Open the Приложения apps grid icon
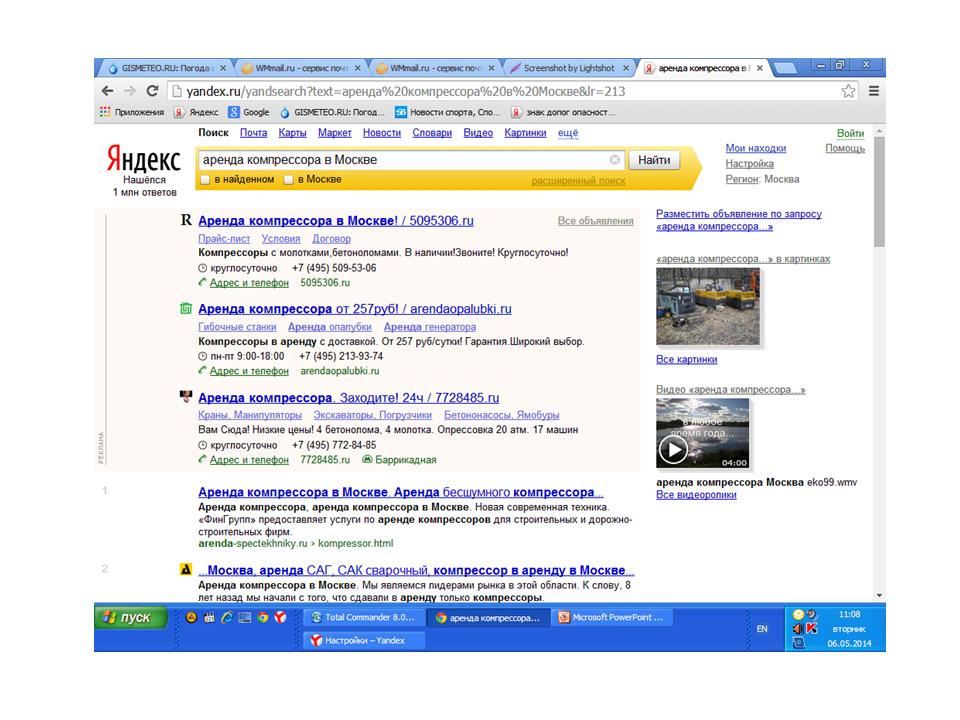 (105, 112)
